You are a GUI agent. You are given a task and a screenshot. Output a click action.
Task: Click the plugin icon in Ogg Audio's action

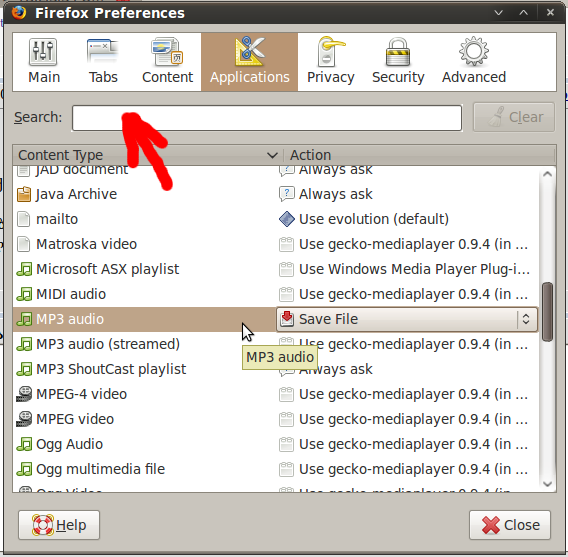point(287,444)
